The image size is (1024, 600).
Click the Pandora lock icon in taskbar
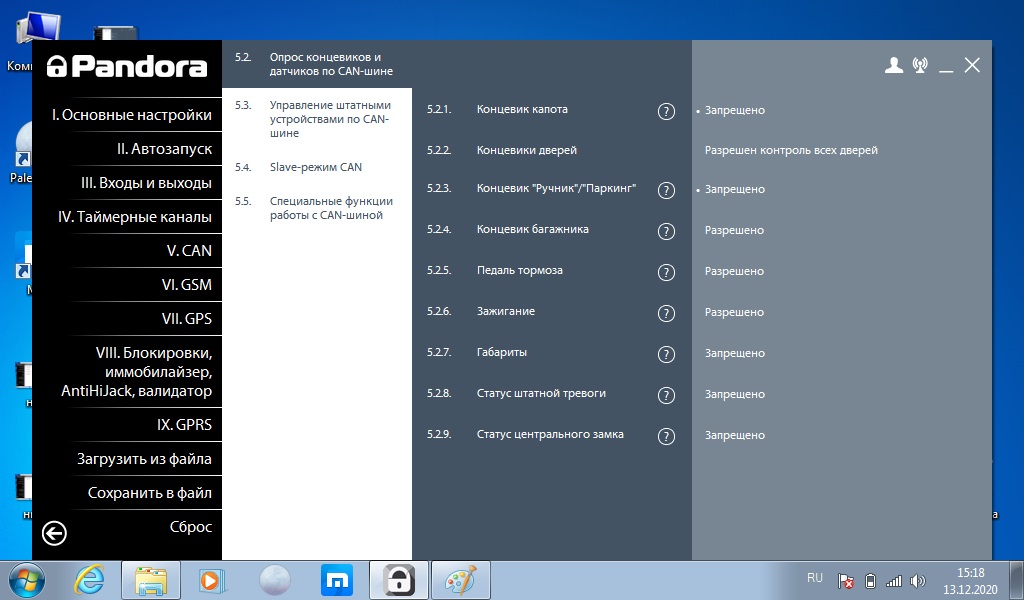click(399, 579)
